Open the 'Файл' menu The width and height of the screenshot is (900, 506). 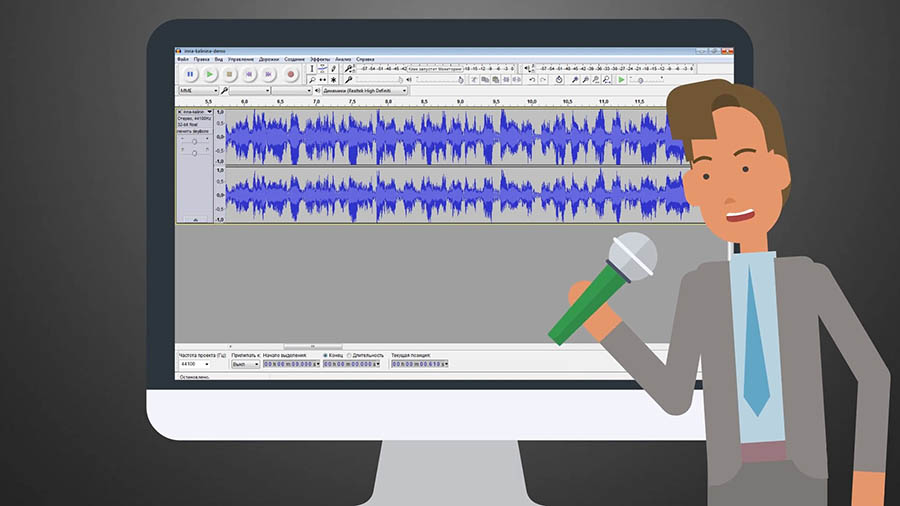pos(183,59)
